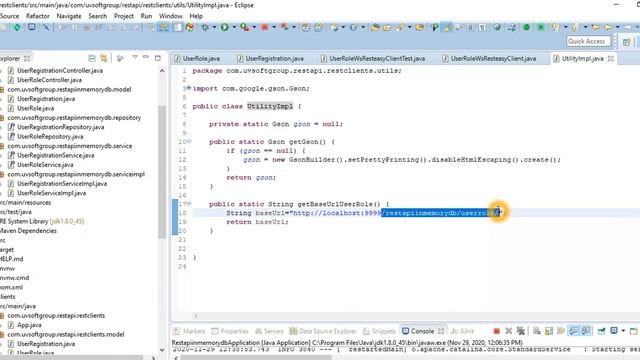Click the red stop square in the main toolbar
The image size is (640, 360).
point(264,27)
